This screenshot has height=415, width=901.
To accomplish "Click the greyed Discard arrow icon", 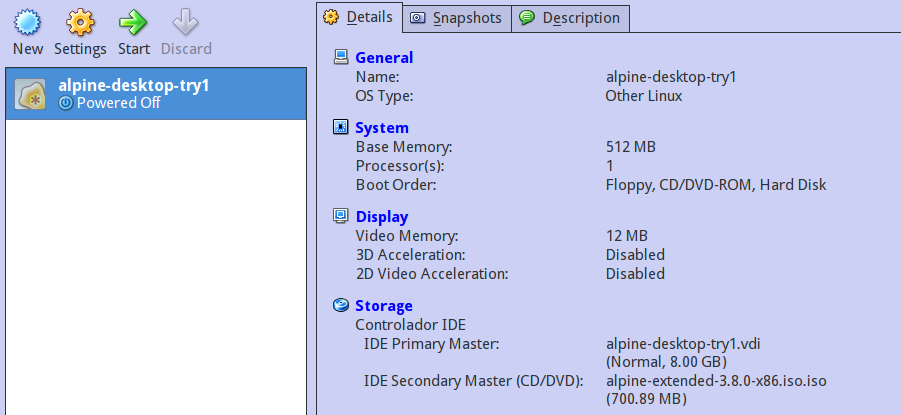I will click(x=186, y=23).
